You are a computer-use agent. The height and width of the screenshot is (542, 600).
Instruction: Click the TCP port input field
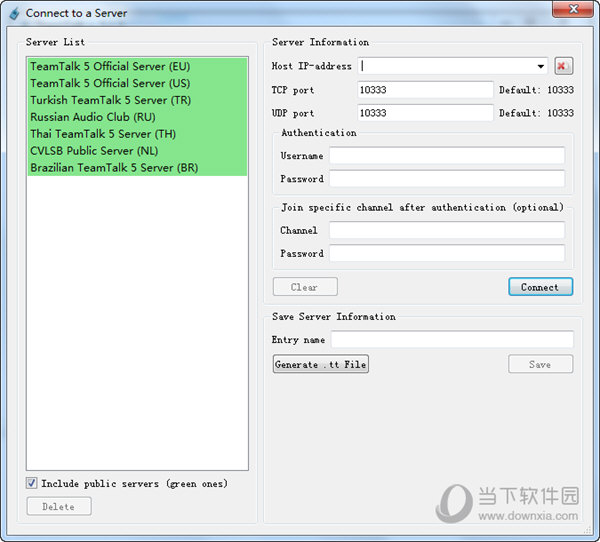(425, 90)
